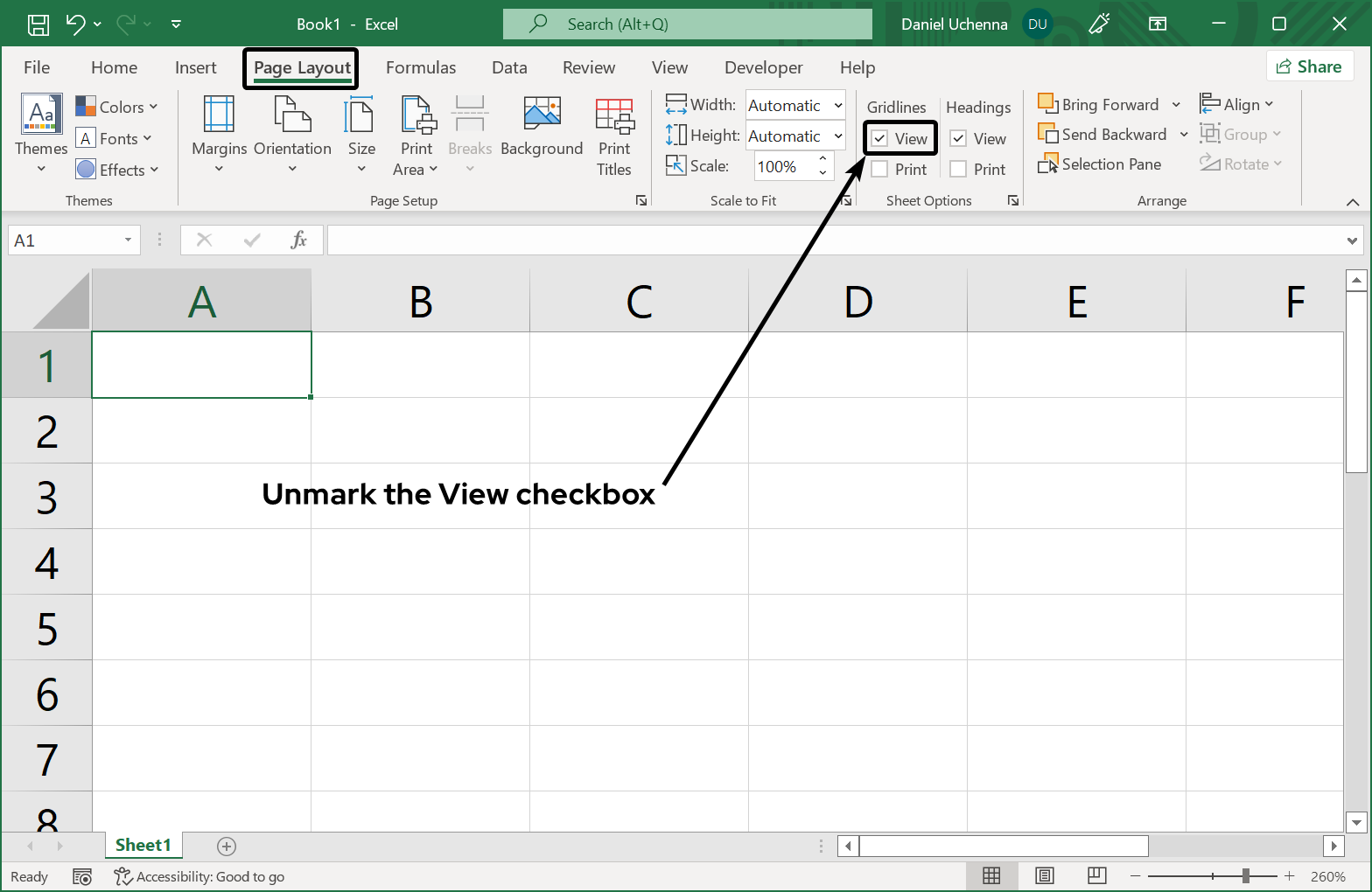Click the zoom slider handle
Screen dimensions: 1372x892
1245,876
